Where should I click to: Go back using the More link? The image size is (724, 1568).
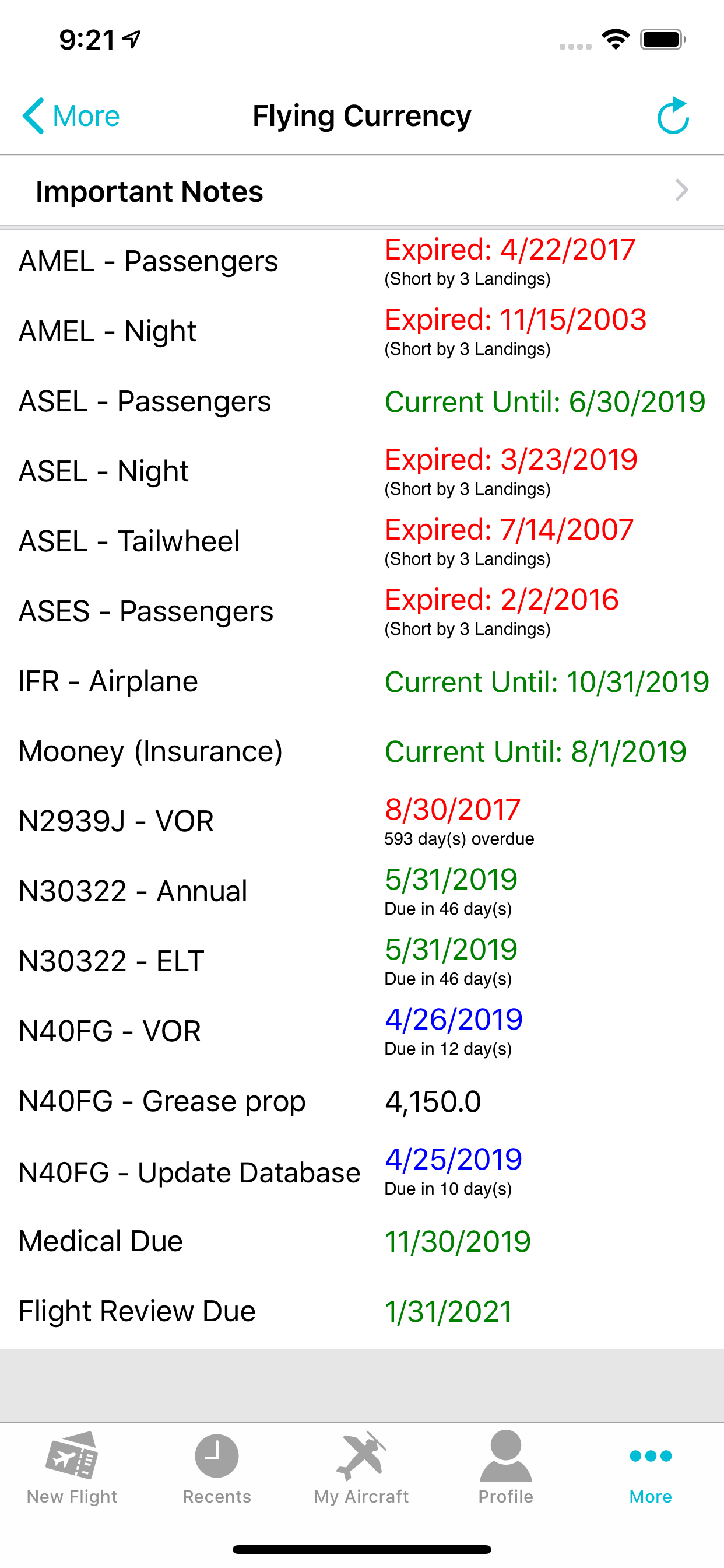click(86, 116)
